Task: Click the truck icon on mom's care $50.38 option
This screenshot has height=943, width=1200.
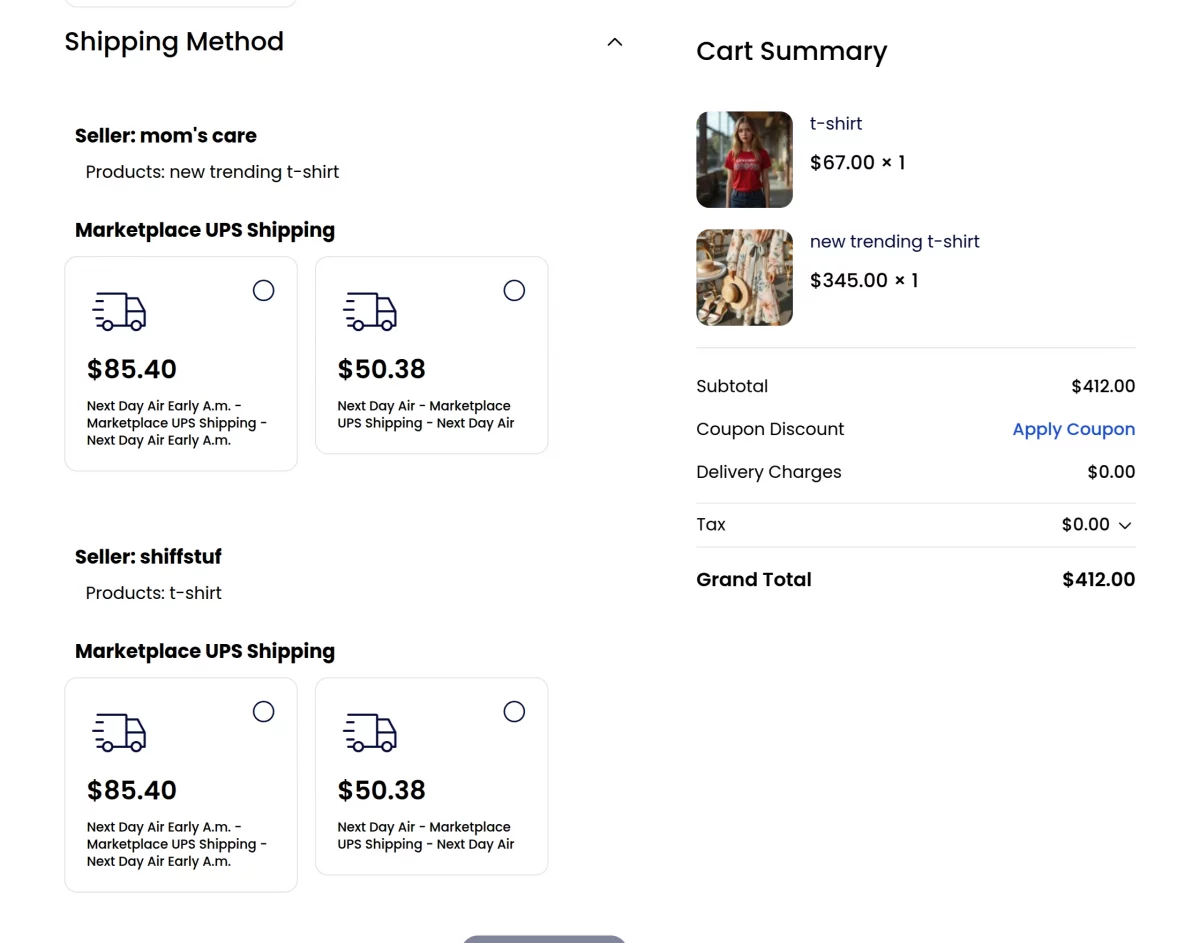Action: [370, 311]
